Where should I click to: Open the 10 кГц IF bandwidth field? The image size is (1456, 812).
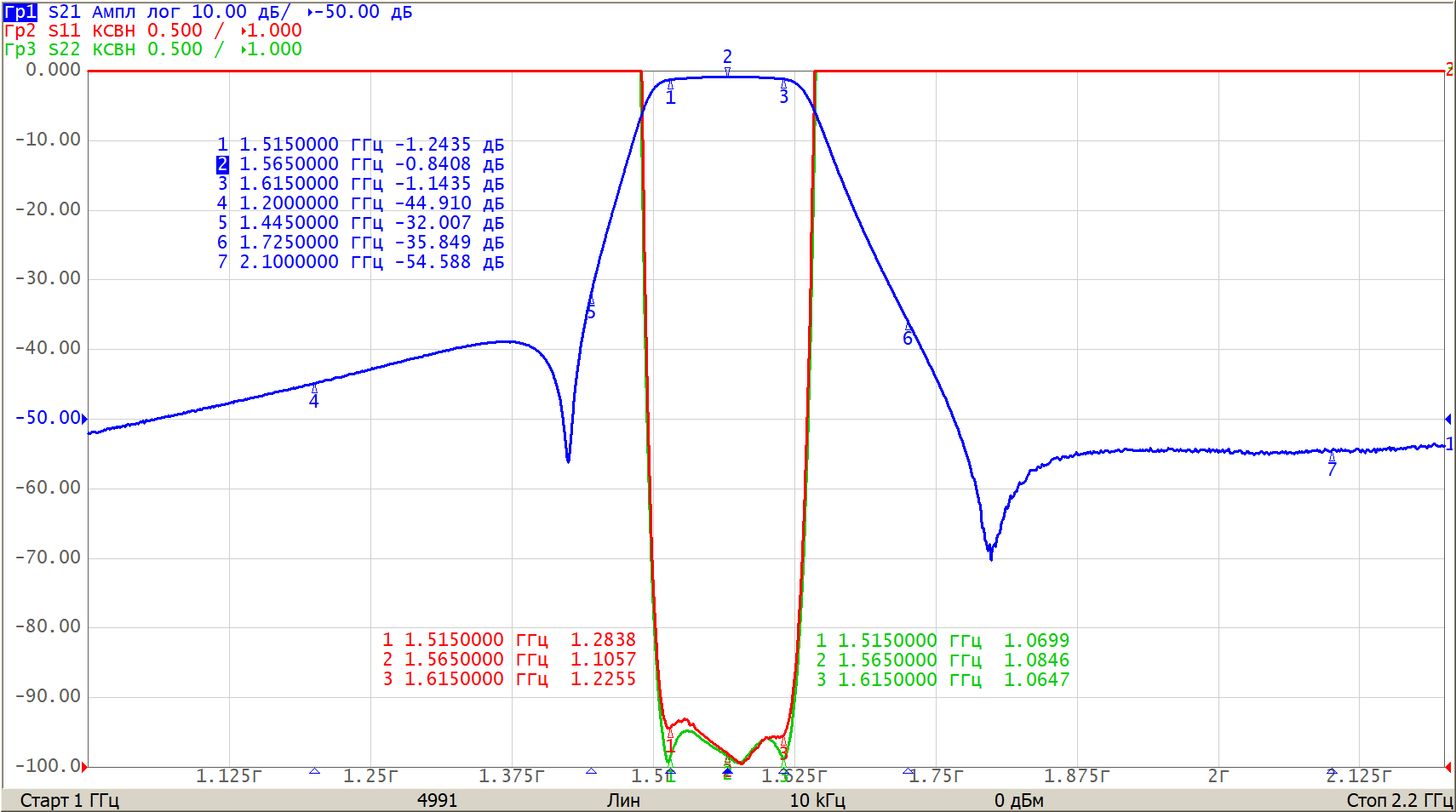tap(817, 800)
